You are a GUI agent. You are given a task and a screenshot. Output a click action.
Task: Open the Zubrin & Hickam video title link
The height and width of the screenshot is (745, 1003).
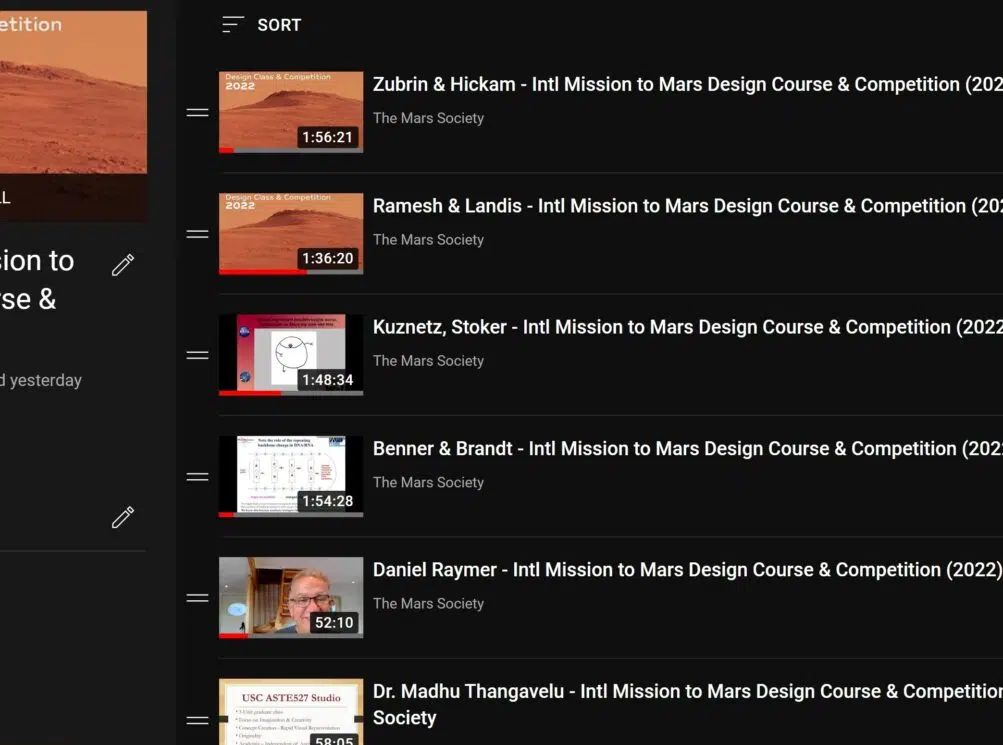[688, 84]
